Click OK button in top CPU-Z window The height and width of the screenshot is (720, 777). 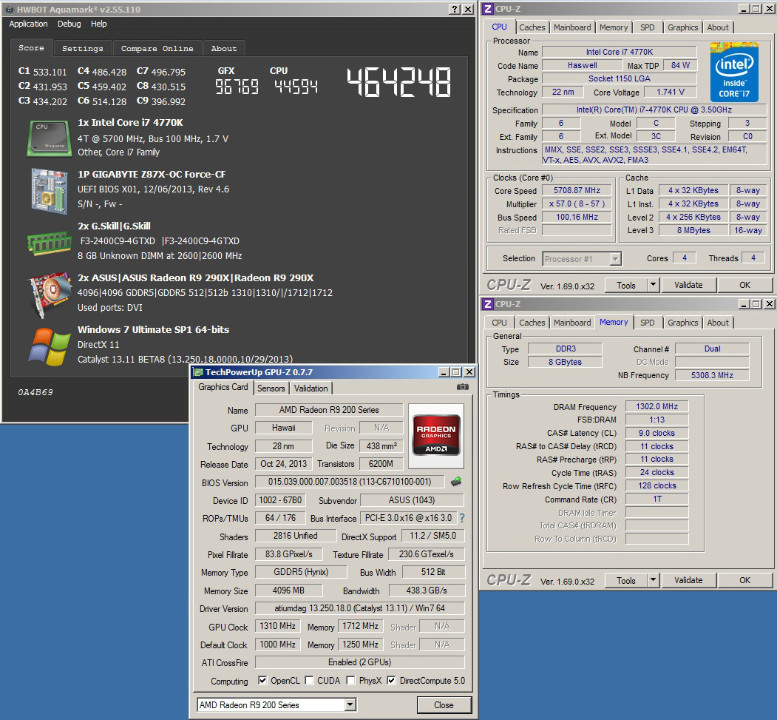[745, 285]
